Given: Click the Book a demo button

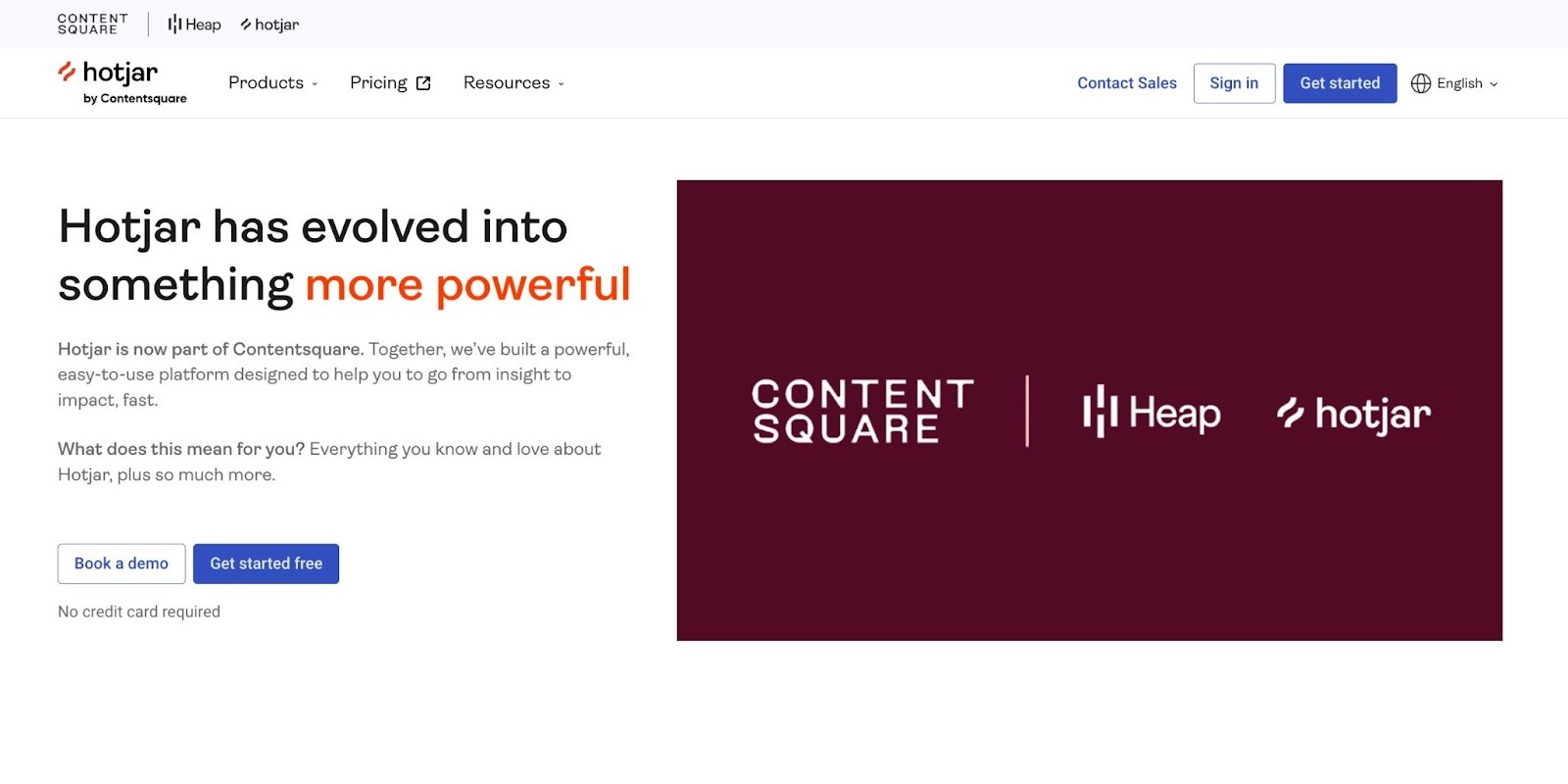Looking at the screenshot, I should (x=122, y=563).
